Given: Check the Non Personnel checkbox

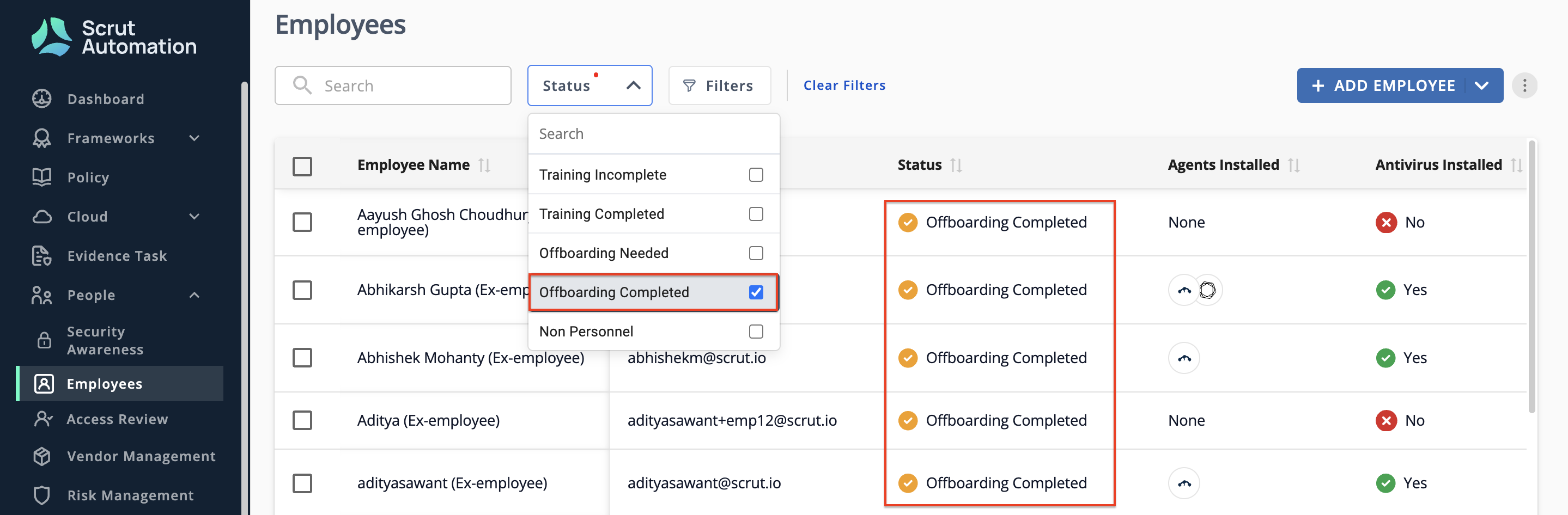Looking at the screenshot, I should tap(755, 332).
